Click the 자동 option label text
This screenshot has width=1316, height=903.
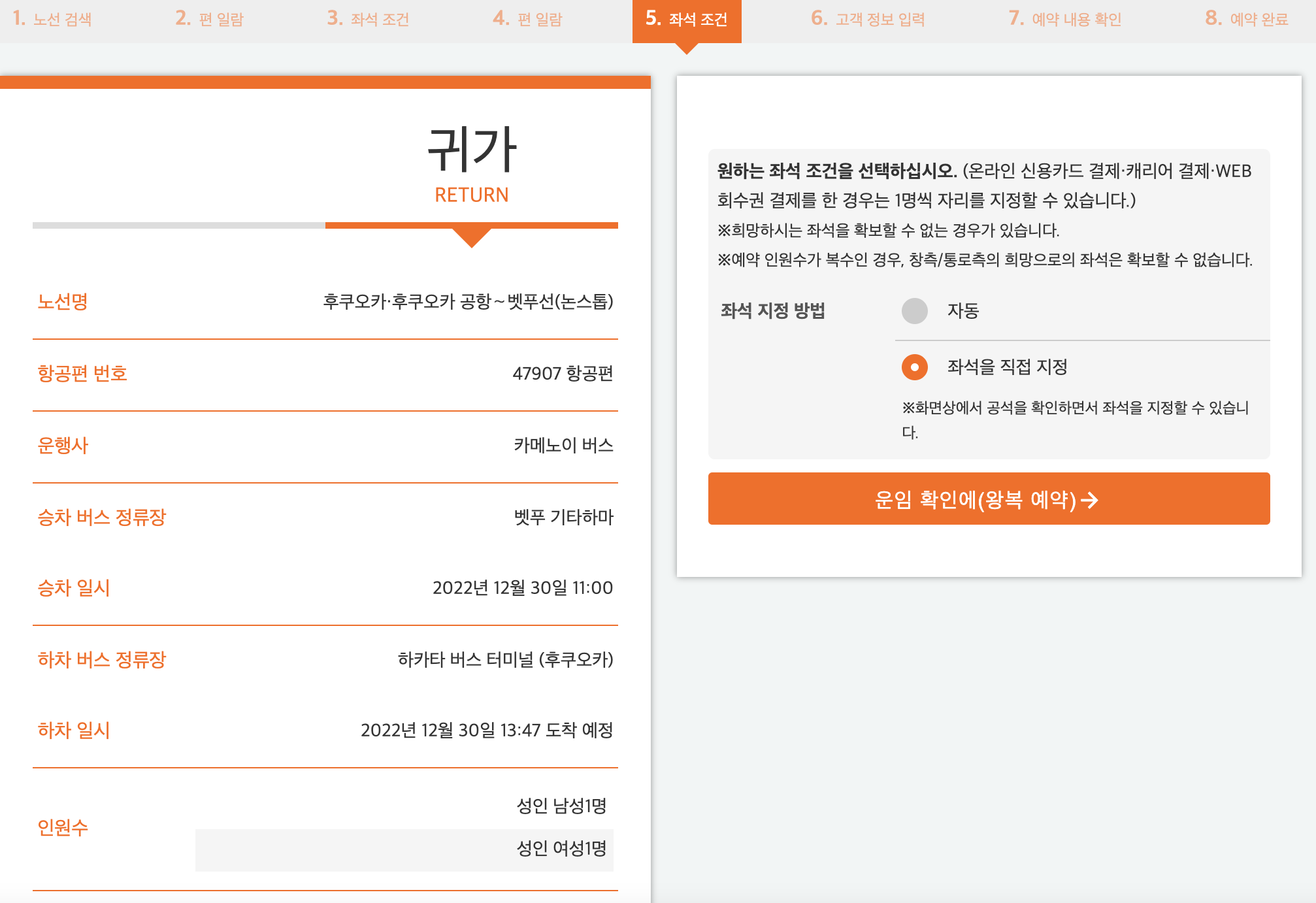click(x=962, y=310)
